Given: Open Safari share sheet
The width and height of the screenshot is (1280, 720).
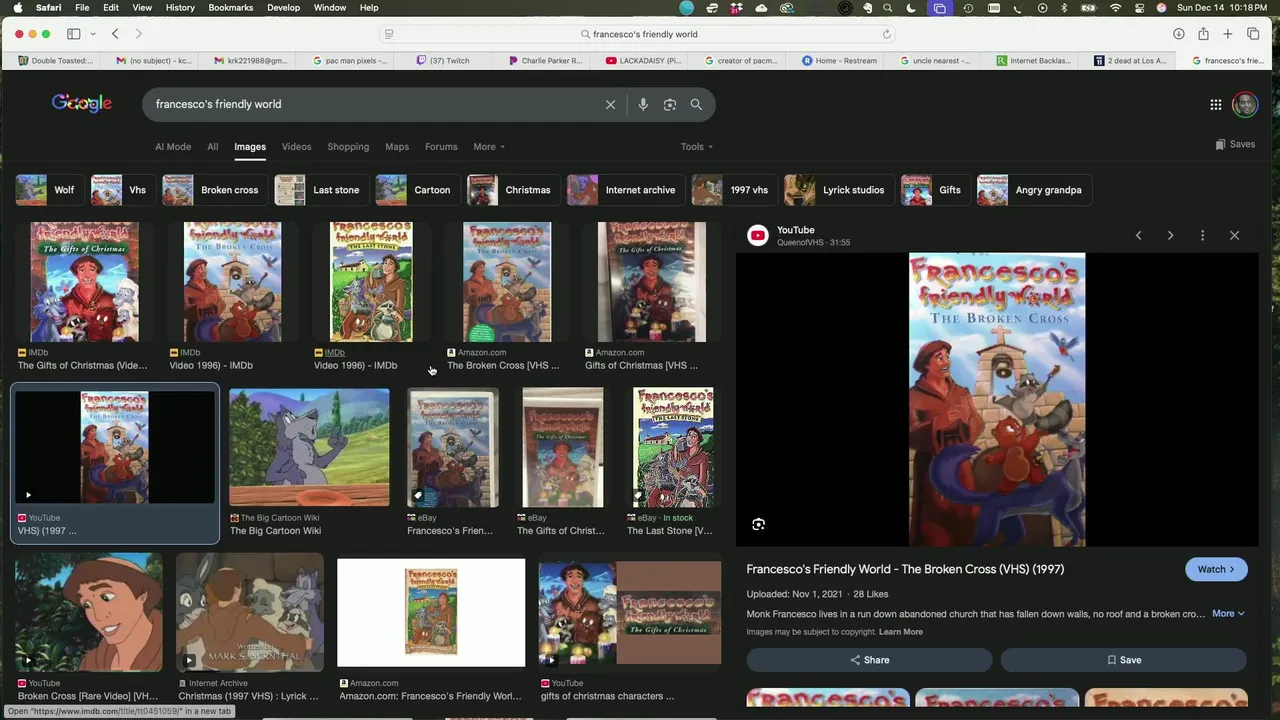Looking at the screenshot, I should (1204, 34).
